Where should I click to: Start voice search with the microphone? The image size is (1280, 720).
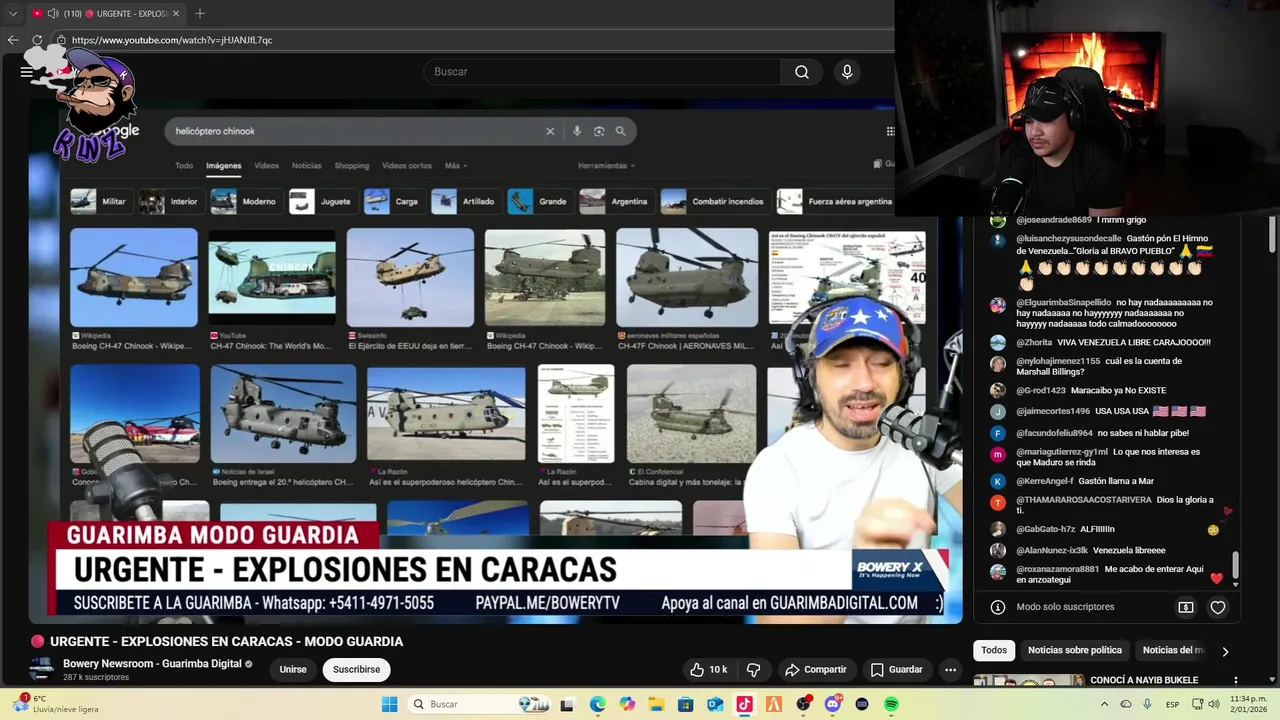click(x=847, y=72)
